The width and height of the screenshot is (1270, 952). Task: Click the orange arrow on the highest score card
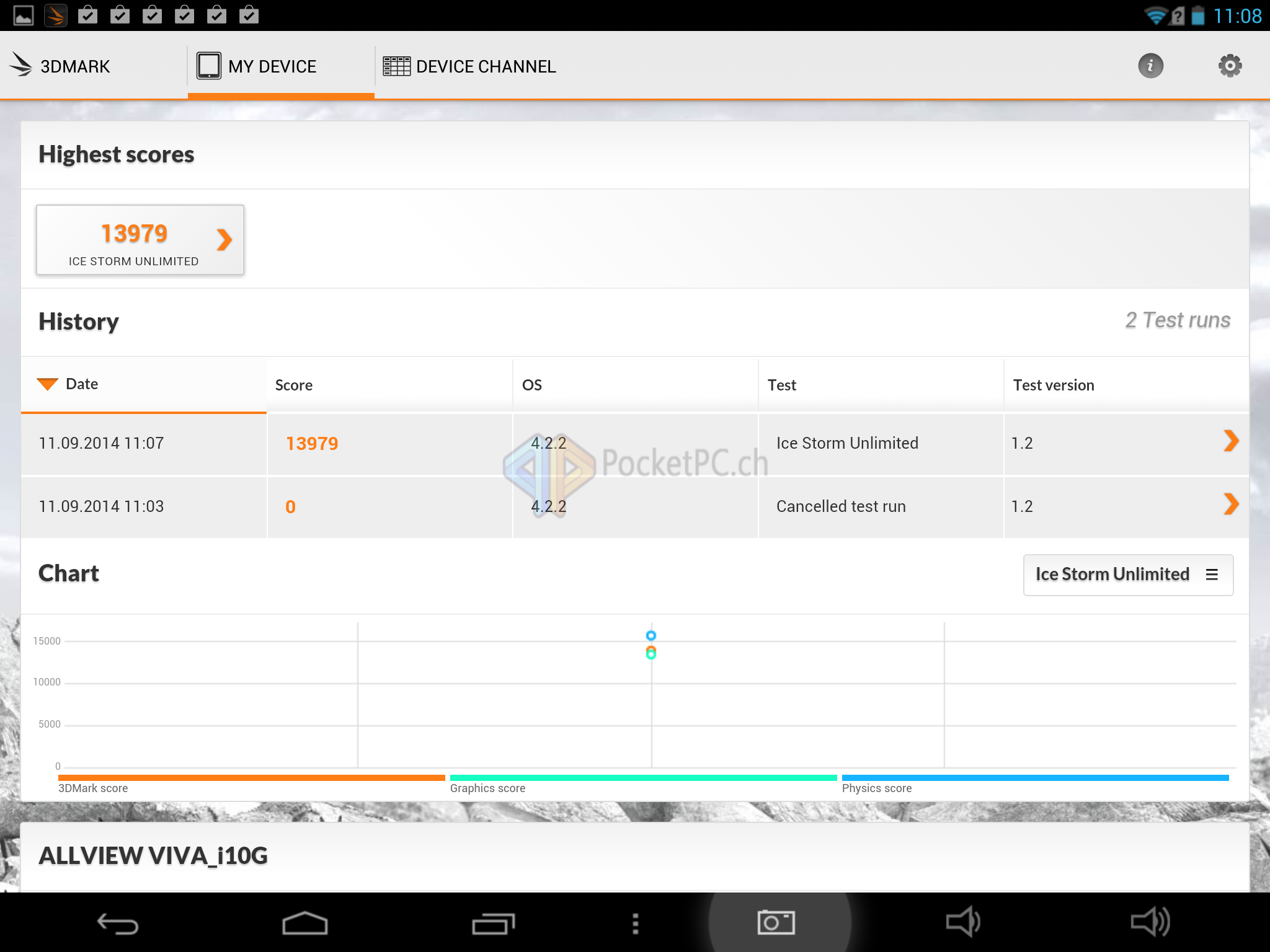point(224,240)
